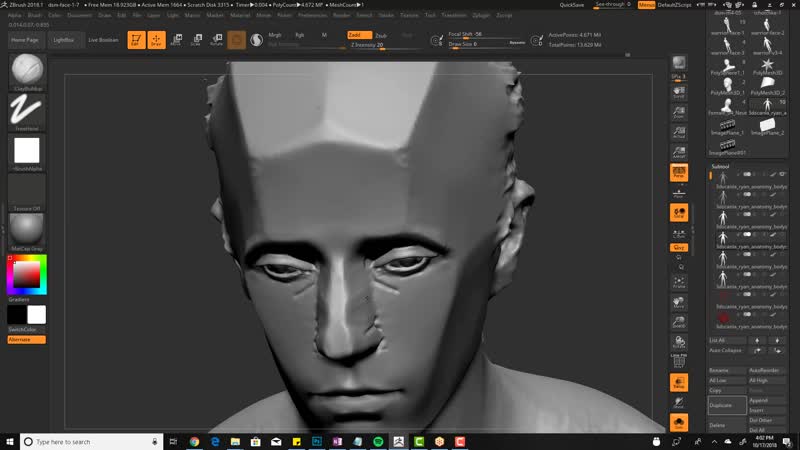This screenshot has width=800, height=450.
Task: Toggle L.Sym local symmetry
Action: 679,233
